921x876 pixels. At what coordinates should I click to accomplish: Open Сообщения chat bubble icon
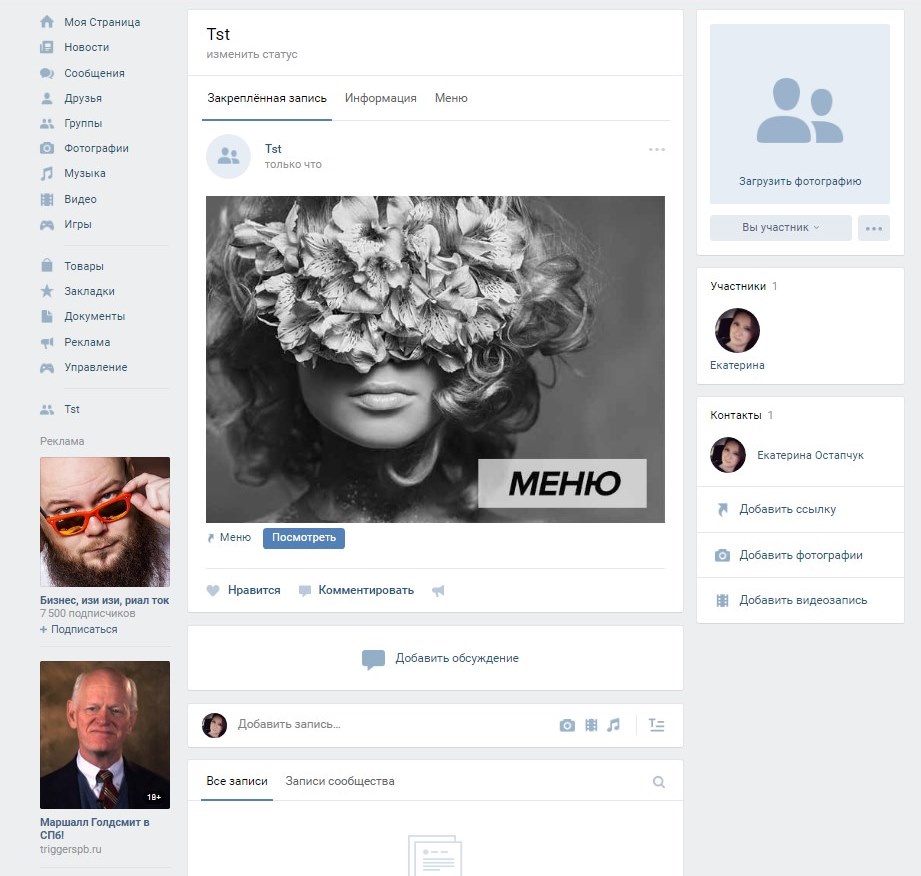click(47, 73)
